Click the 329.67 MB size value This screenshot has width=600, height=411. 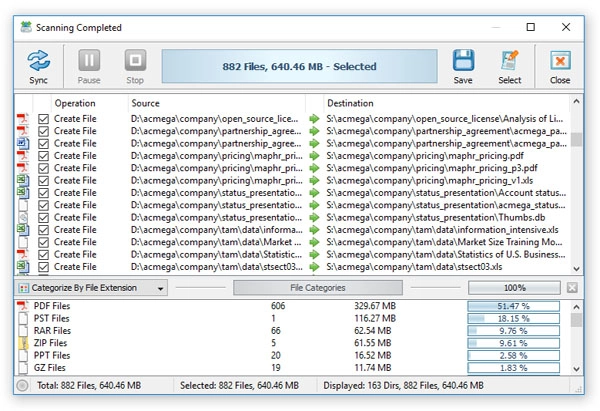[x=375, y=306]
